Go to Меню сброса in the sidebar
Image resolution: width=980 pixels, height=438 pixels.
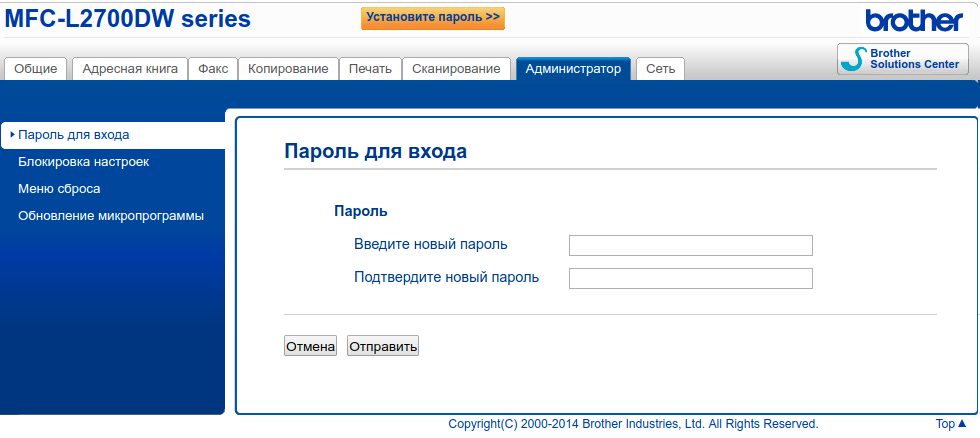[59, 188]
